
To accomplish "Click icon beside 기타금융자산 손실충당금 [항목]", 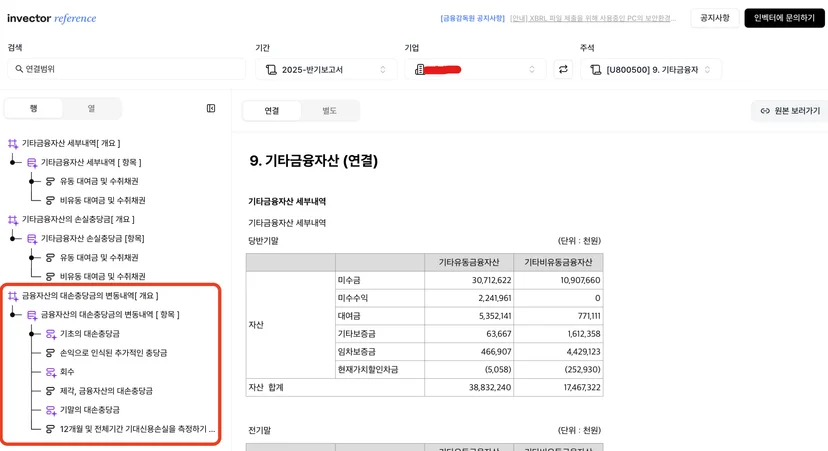I will click(x=32, y=239).
